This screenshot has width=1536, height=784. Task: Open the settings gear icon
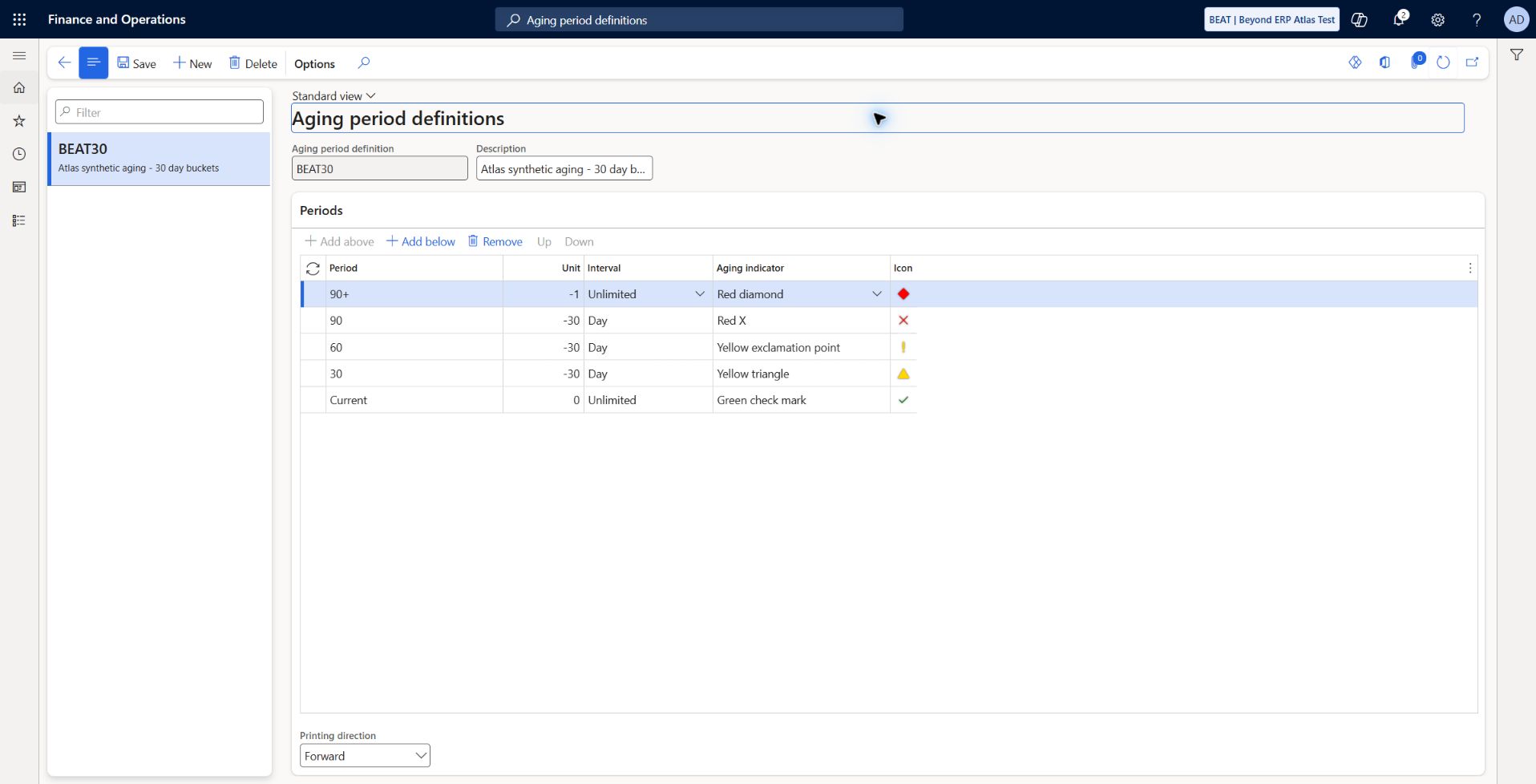1438,19
